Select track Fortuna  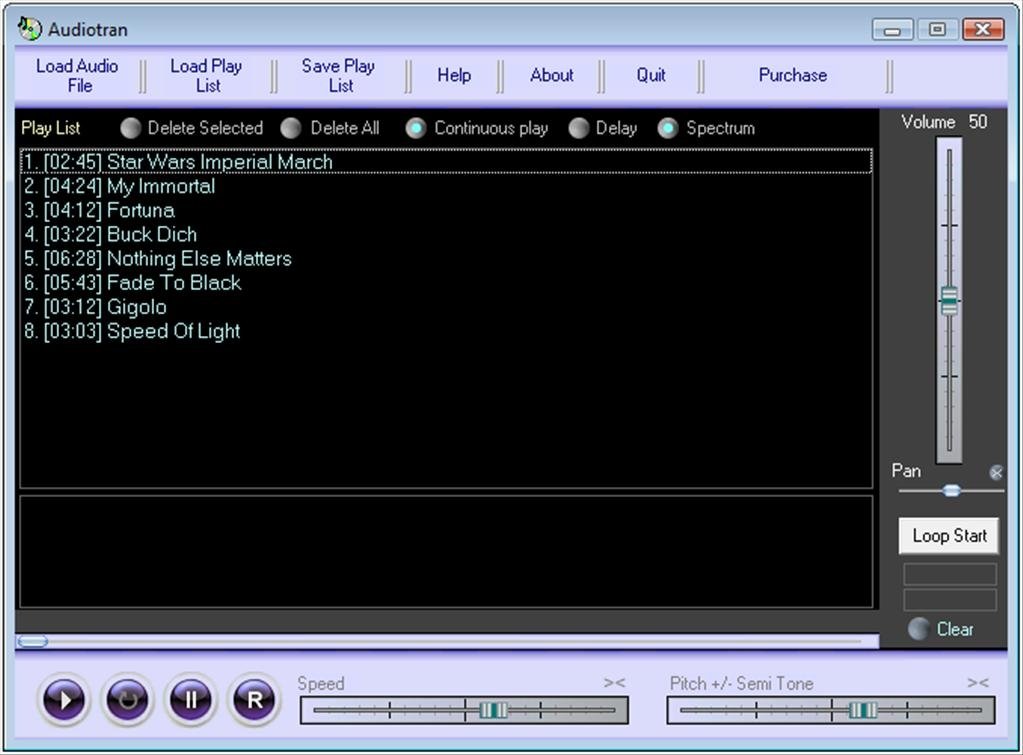click(x=446, y=210)
